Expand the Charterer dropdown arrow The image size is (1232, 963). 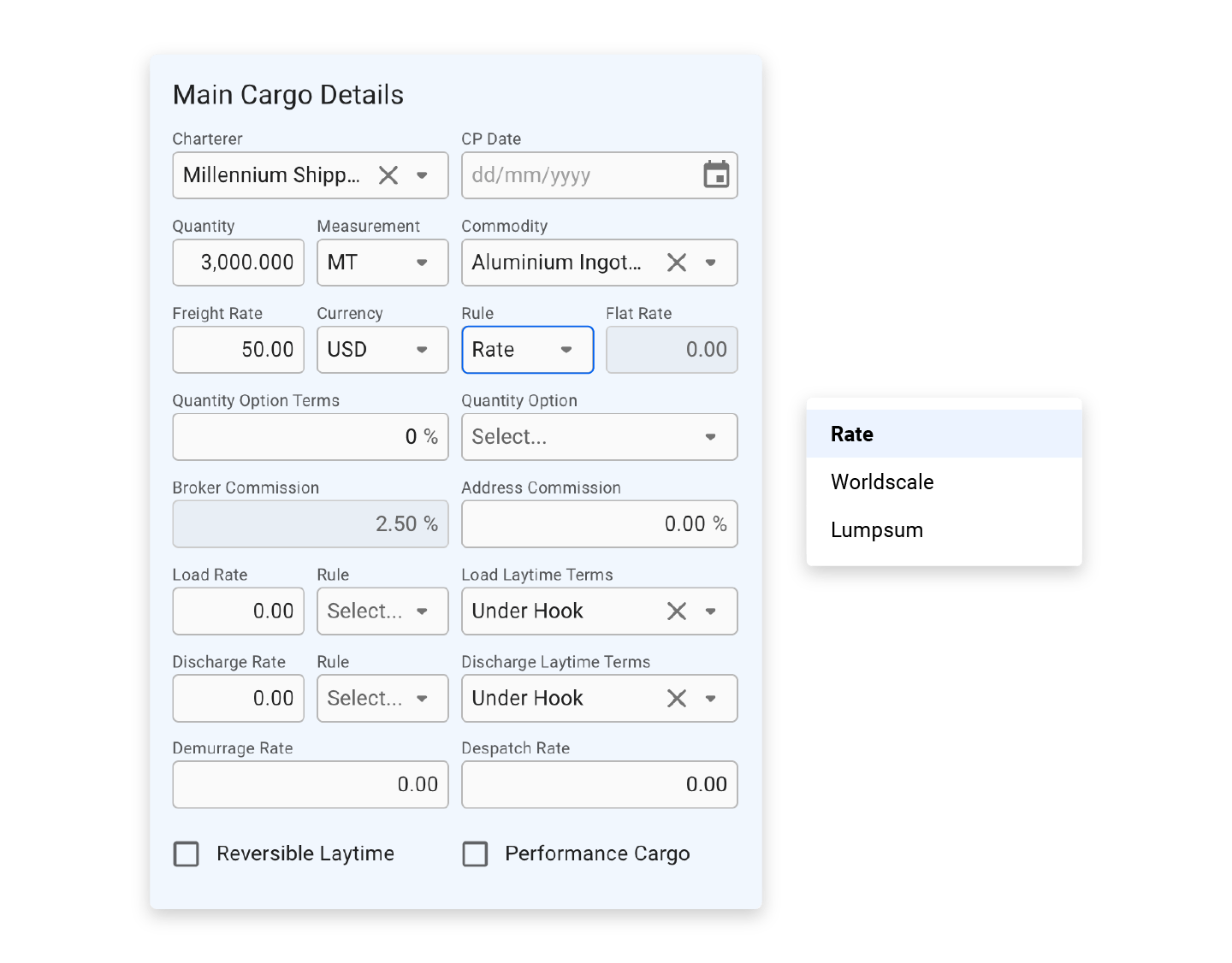pos(422,175)
